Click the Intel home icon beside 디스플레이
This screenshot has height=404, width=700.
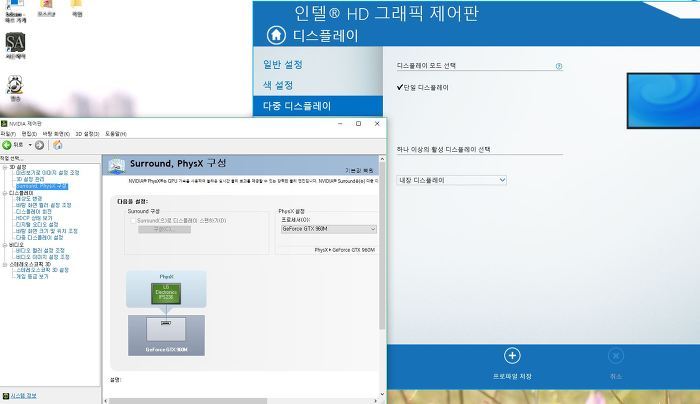(276, 35)
